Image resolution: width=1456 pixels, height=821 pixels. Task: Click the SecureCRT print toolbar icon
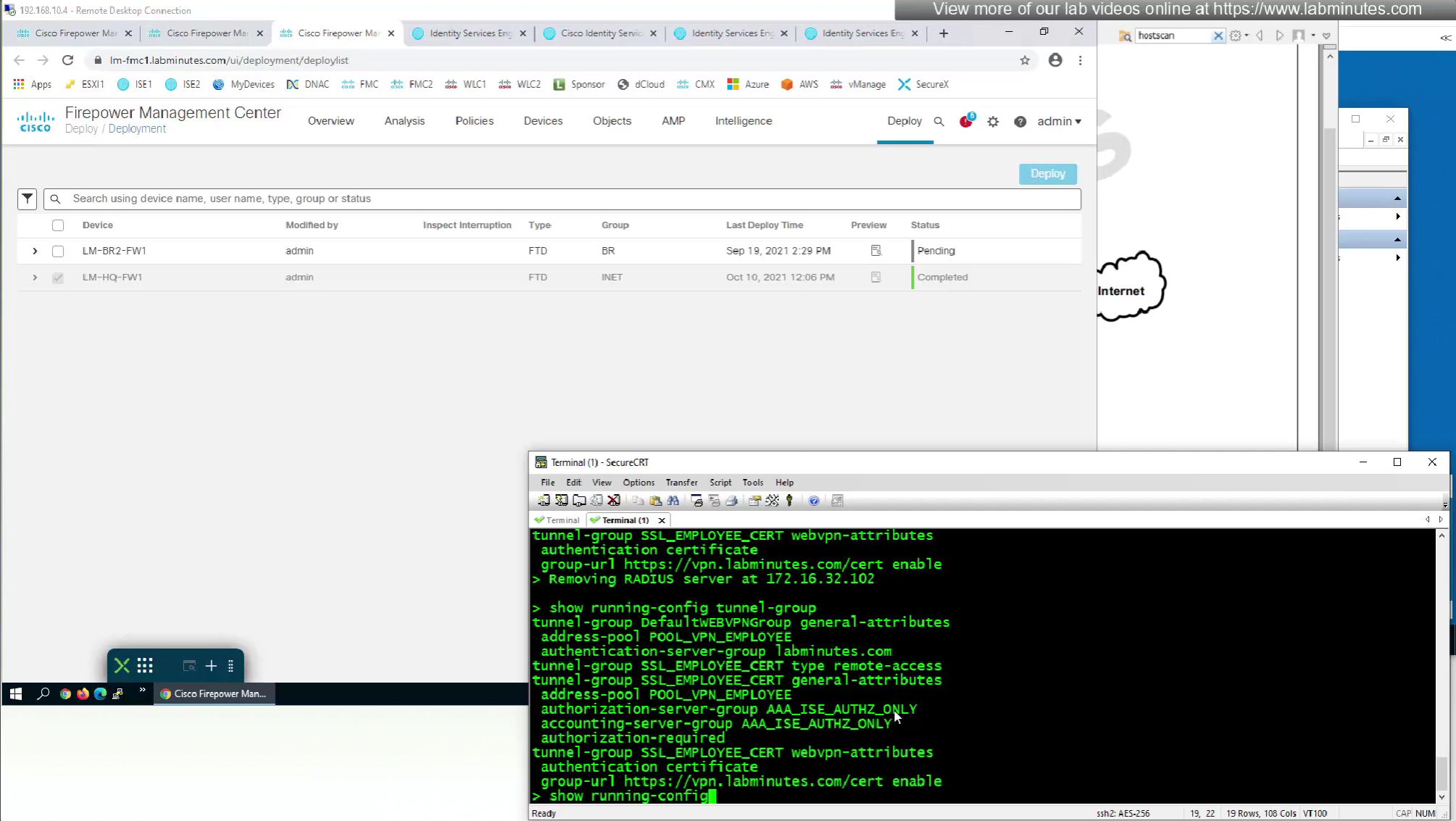(731, 501)
